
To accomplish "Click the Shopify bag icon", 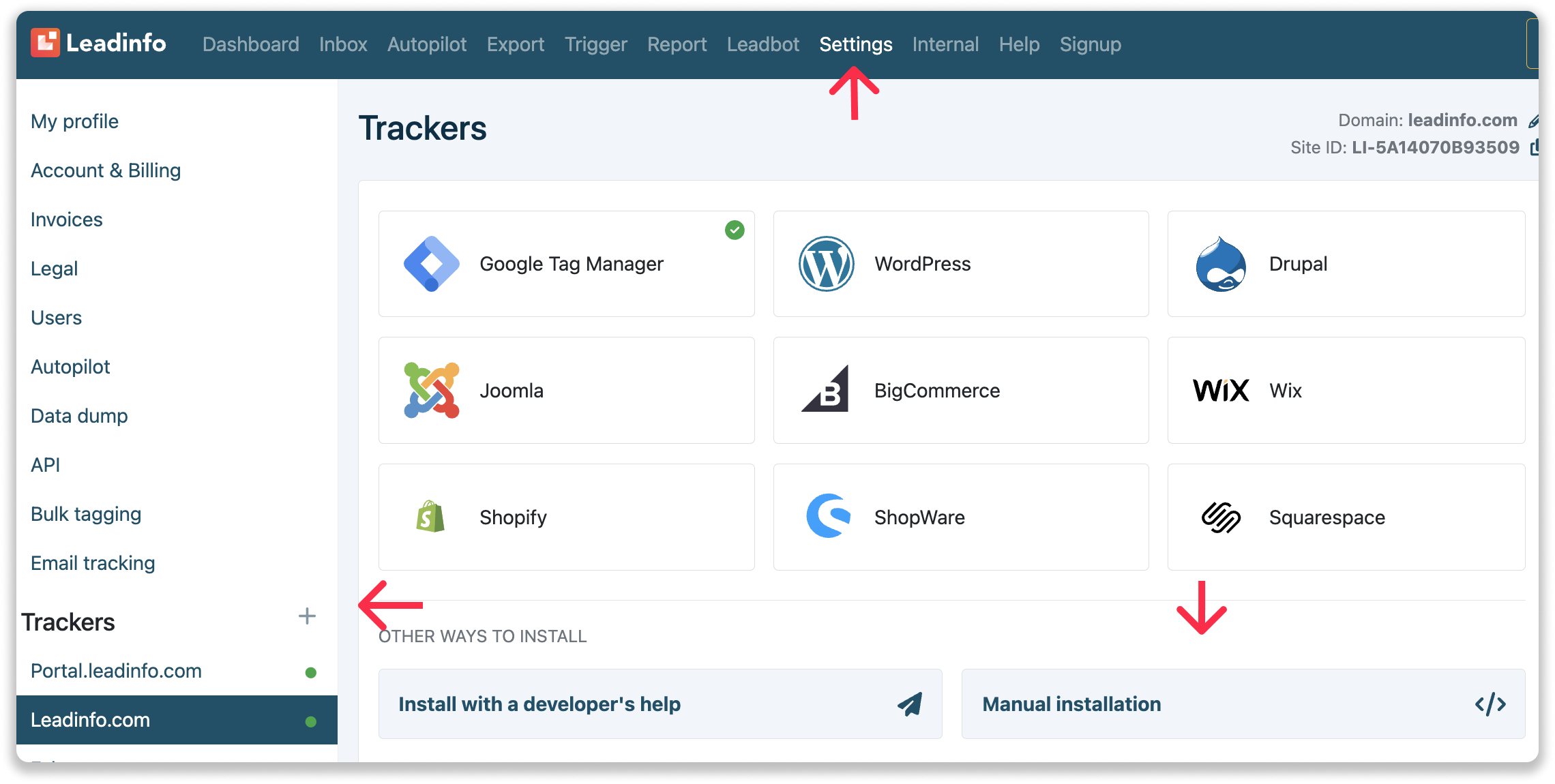I will point(430,516).
